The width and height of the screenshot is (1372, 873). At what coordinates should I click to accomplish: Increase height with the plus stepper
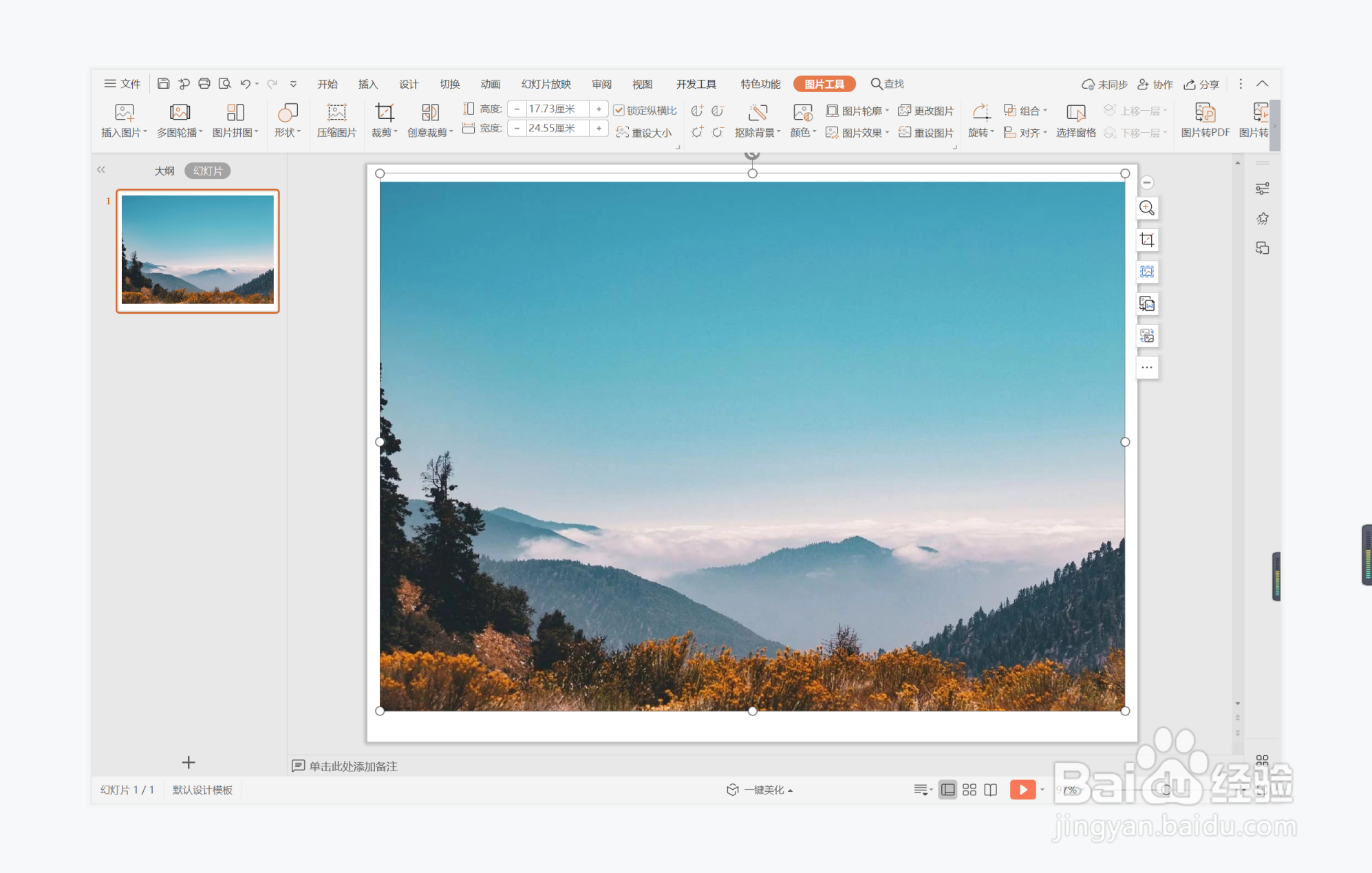(599, 109)
